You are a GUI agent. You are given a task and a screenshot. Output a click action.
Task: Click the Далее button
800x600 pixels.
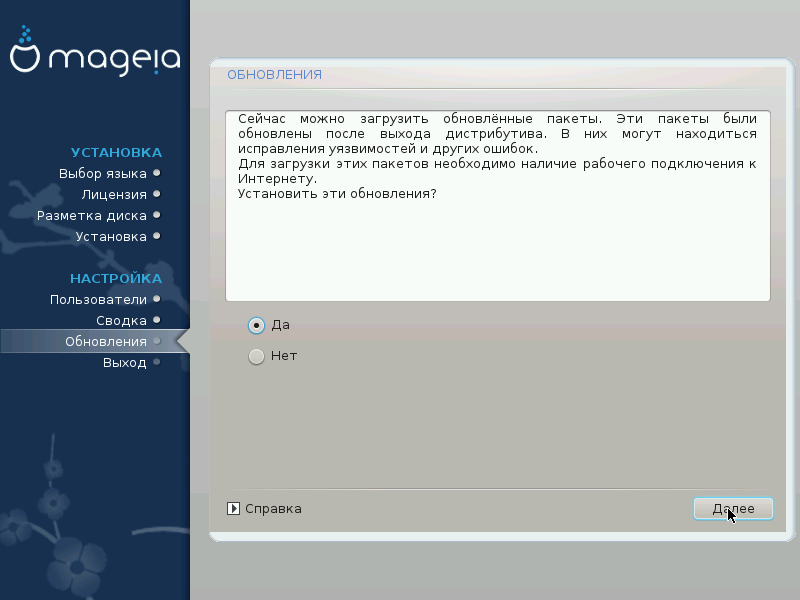pyautogui.click(x=733, y=509)
